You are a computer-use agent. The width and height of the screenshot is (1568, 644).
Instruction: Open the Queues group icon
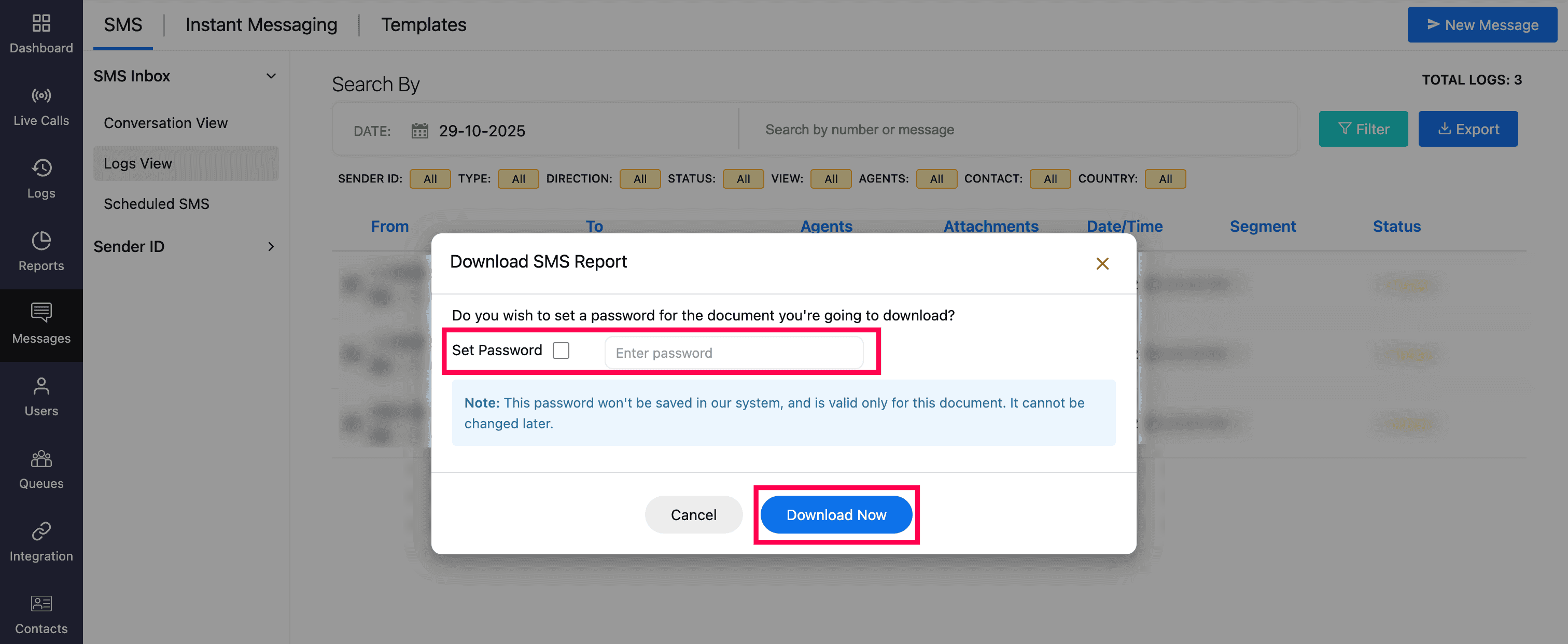41,458
